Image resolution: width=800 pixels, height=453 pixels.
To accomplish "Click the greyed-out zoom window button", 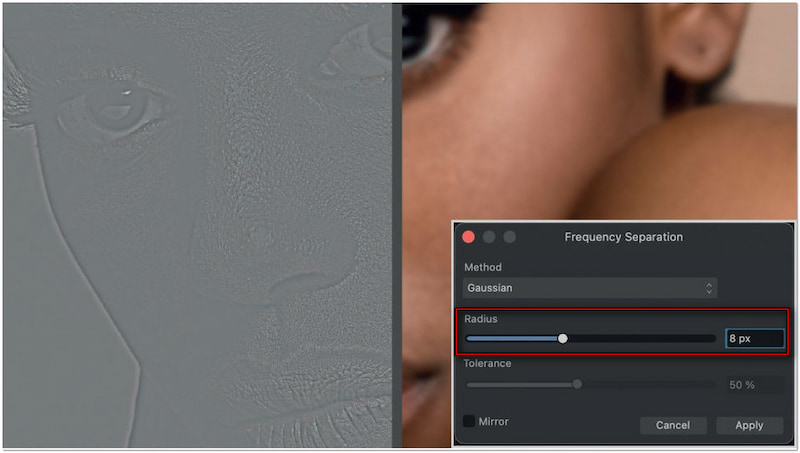I will click(x=509, y=237).
